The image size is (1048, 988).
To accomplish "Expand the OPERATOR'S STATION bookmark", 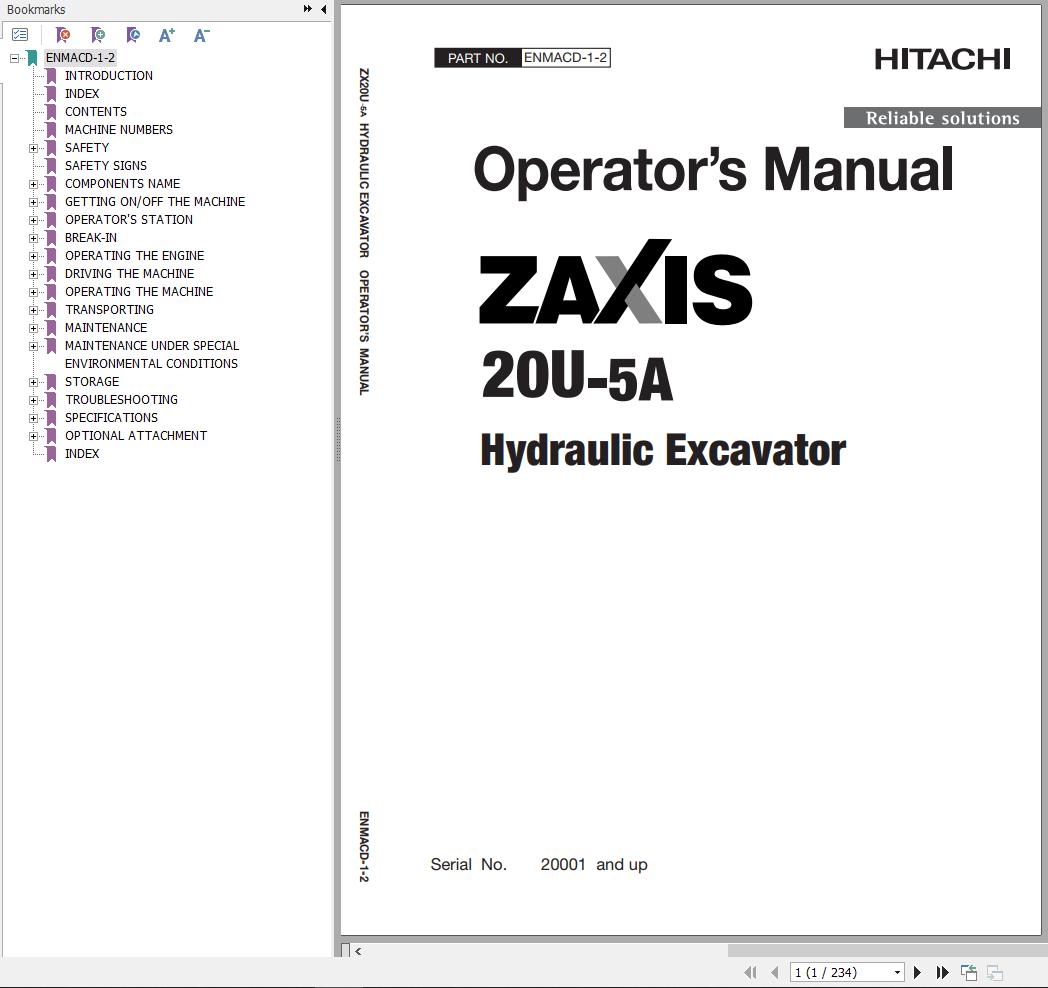I will tap(33, 221).
